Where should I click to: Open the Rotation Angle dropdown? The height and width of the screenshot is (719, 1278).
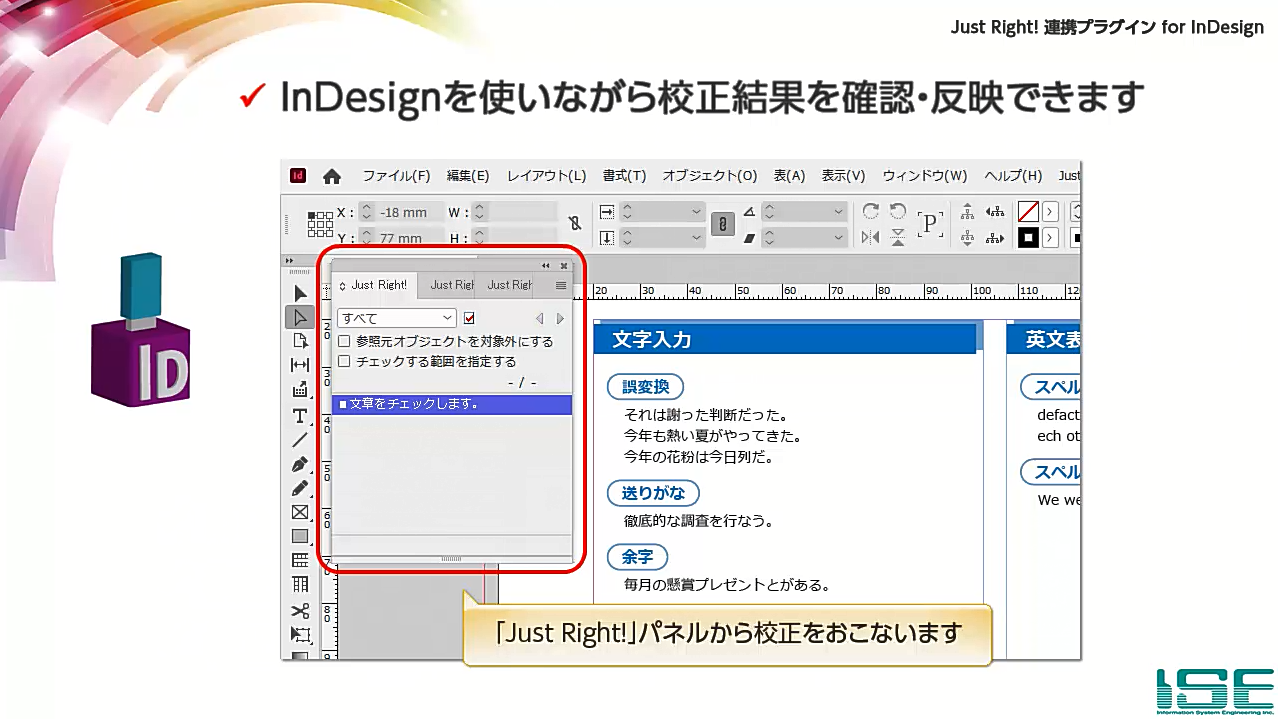pyautogui.click(x=839, y=211)
